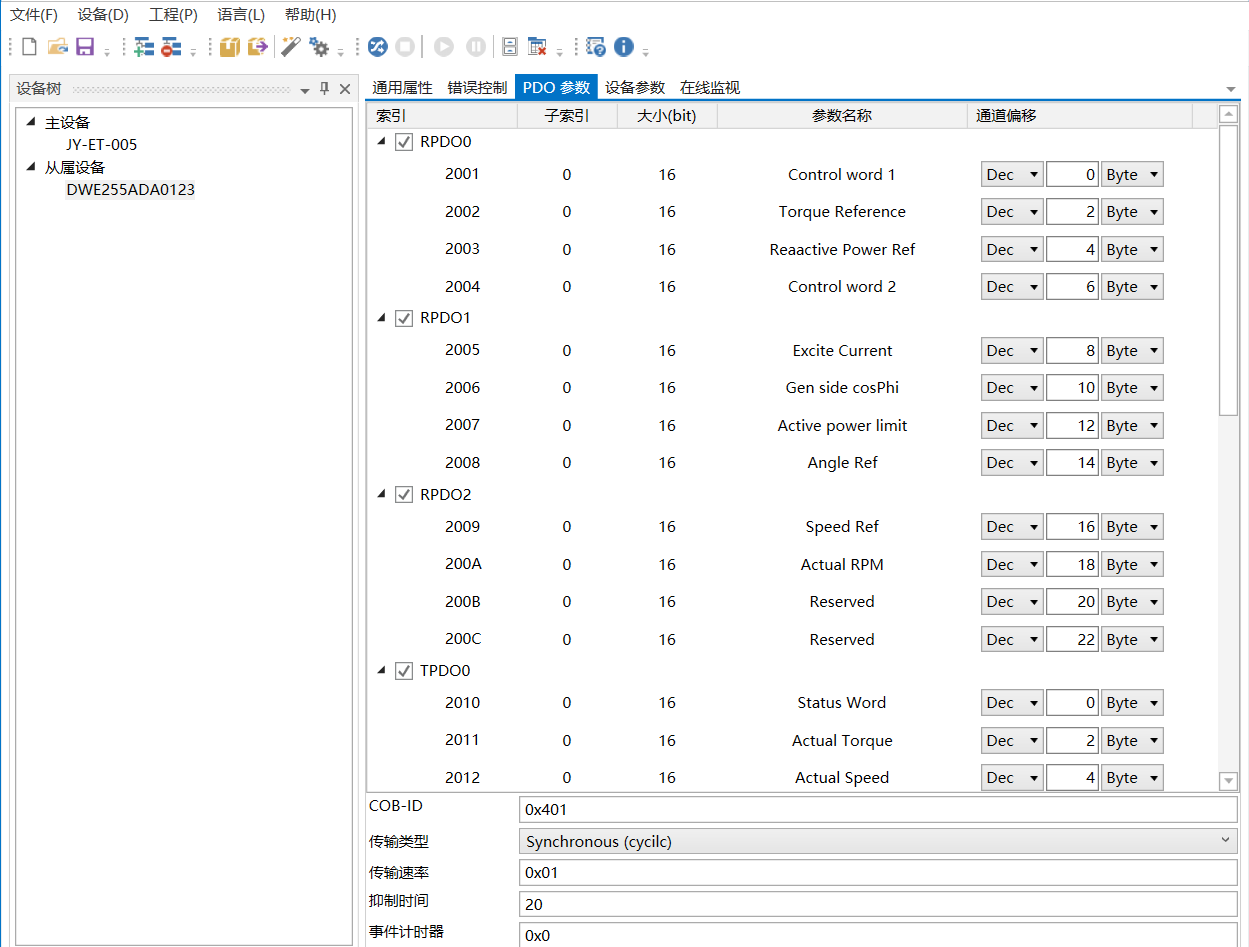Click the add device icon with green plus
This screenshot has height=947, width=1249.
143,46
